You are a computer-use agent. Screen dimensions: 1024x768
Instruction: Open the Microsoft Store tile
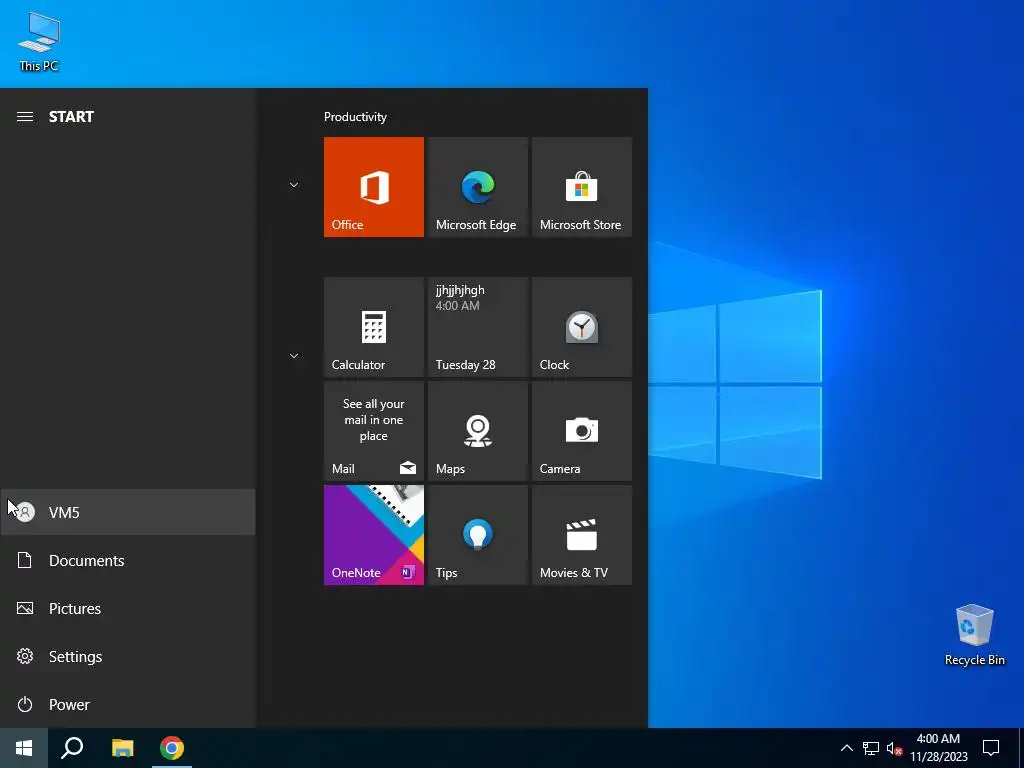[582, 187]
